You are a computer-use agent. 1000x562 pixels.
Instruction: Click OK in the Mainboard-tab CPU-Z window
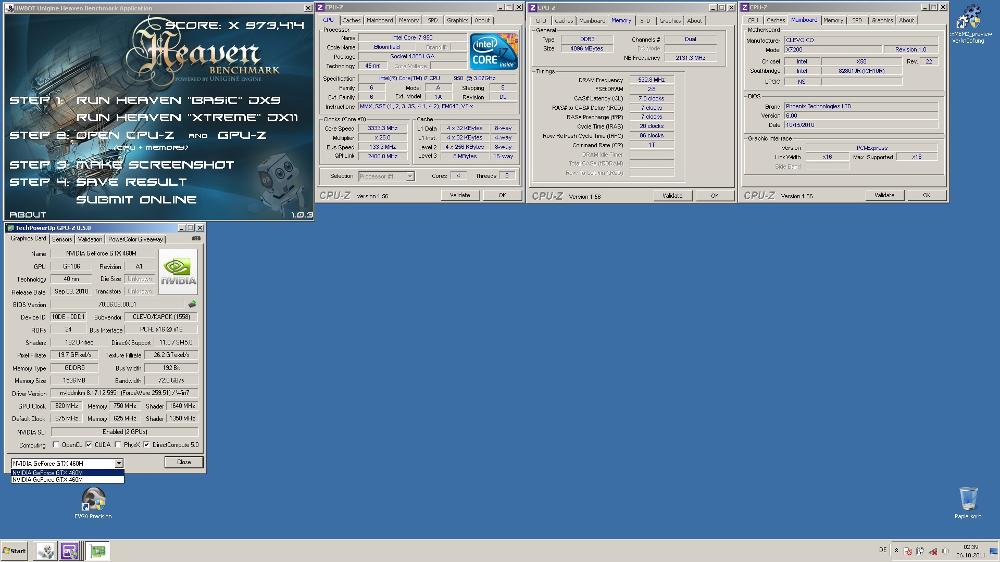pyautogui.click(x=926, y=195)
